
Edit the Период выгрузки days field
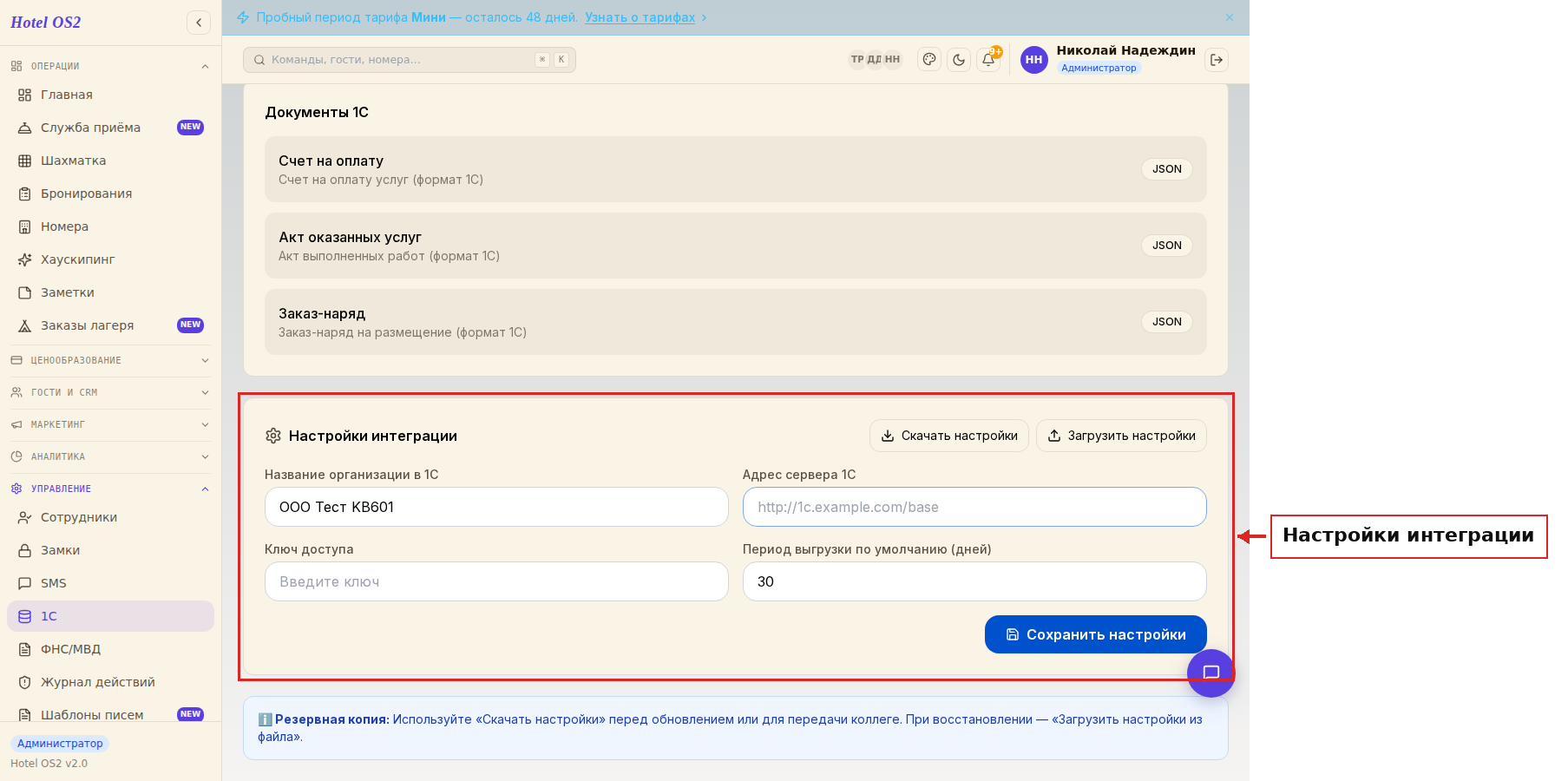click(974, 581)
